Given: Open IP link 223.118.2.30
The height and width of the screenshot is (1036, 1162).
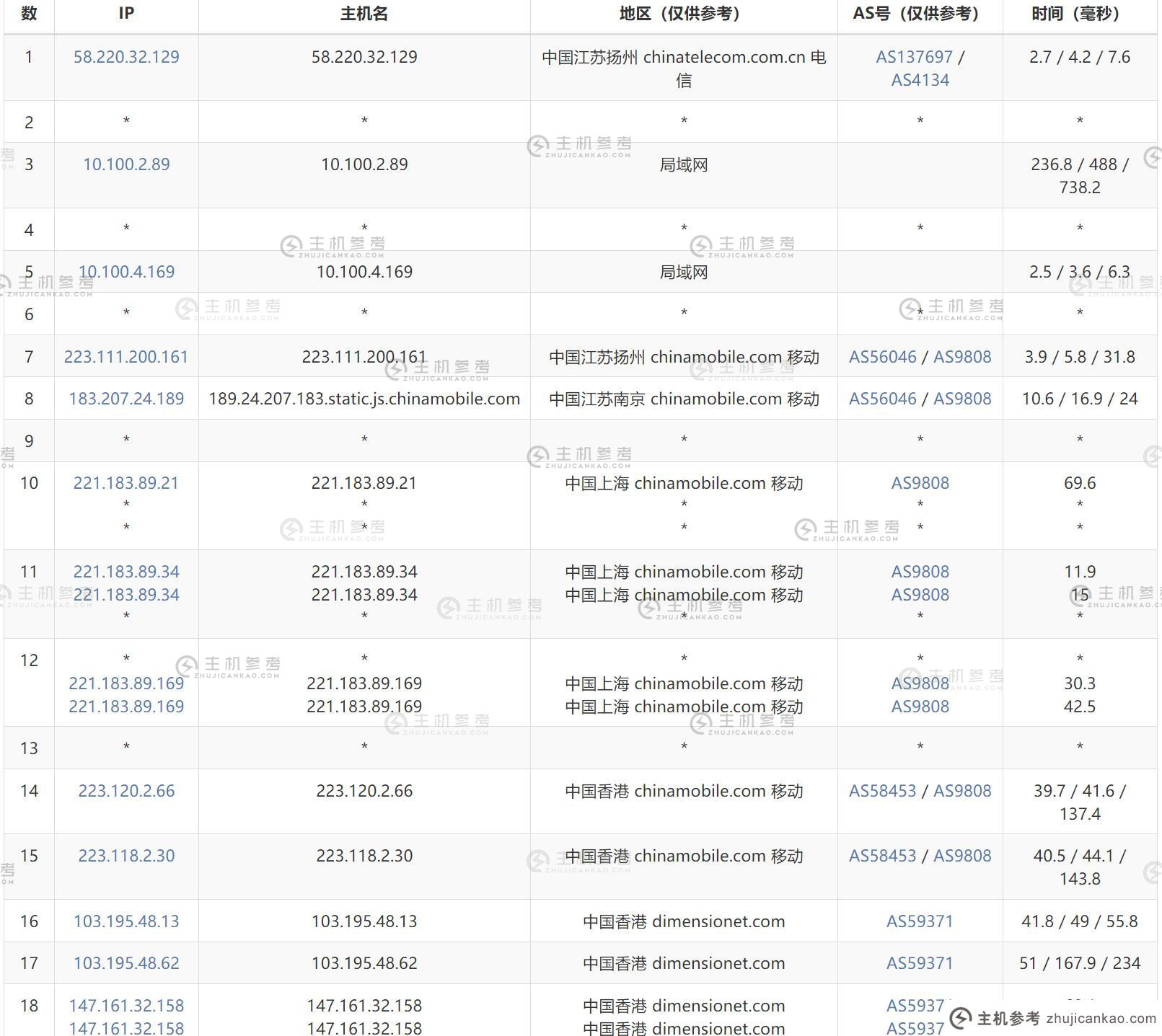Looking at the screenshot, I should [126, 856].
